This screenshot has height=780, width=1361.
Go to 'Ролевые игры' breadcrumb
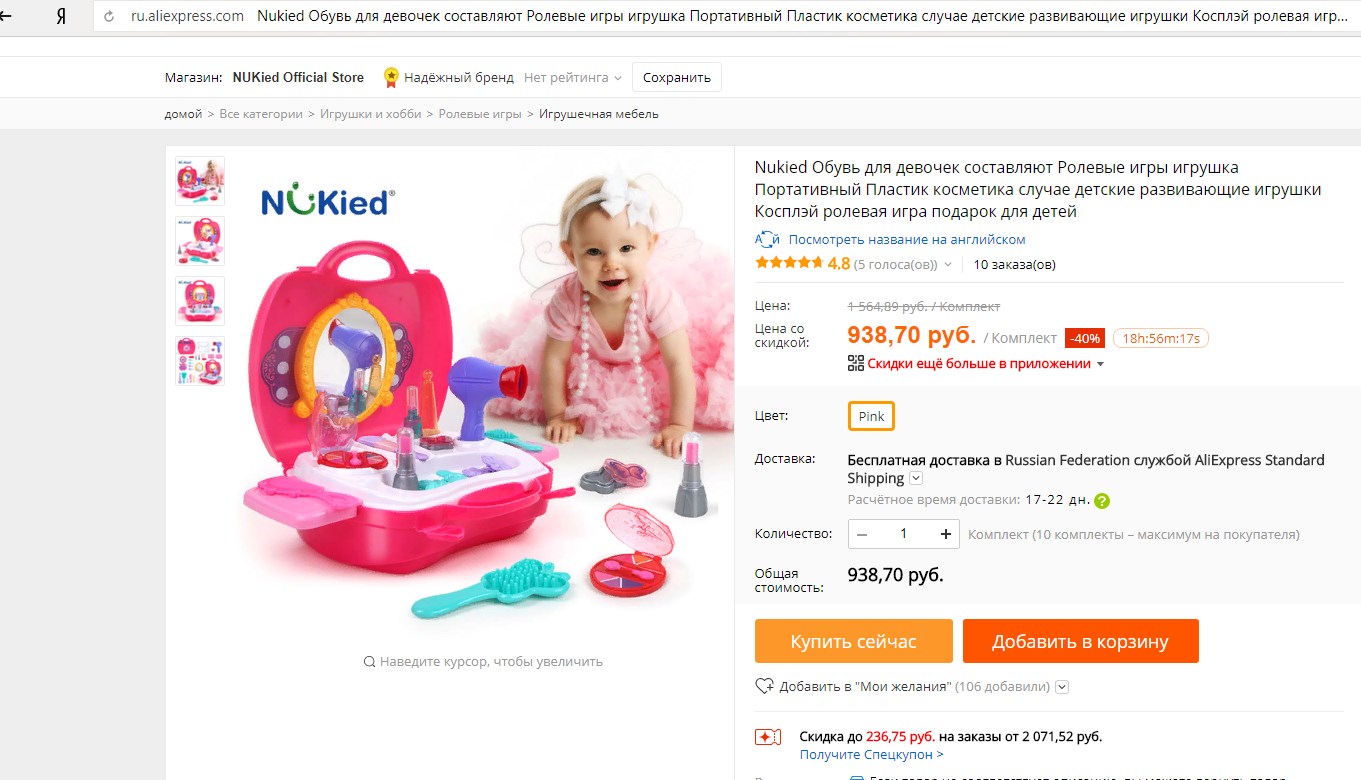480,114
